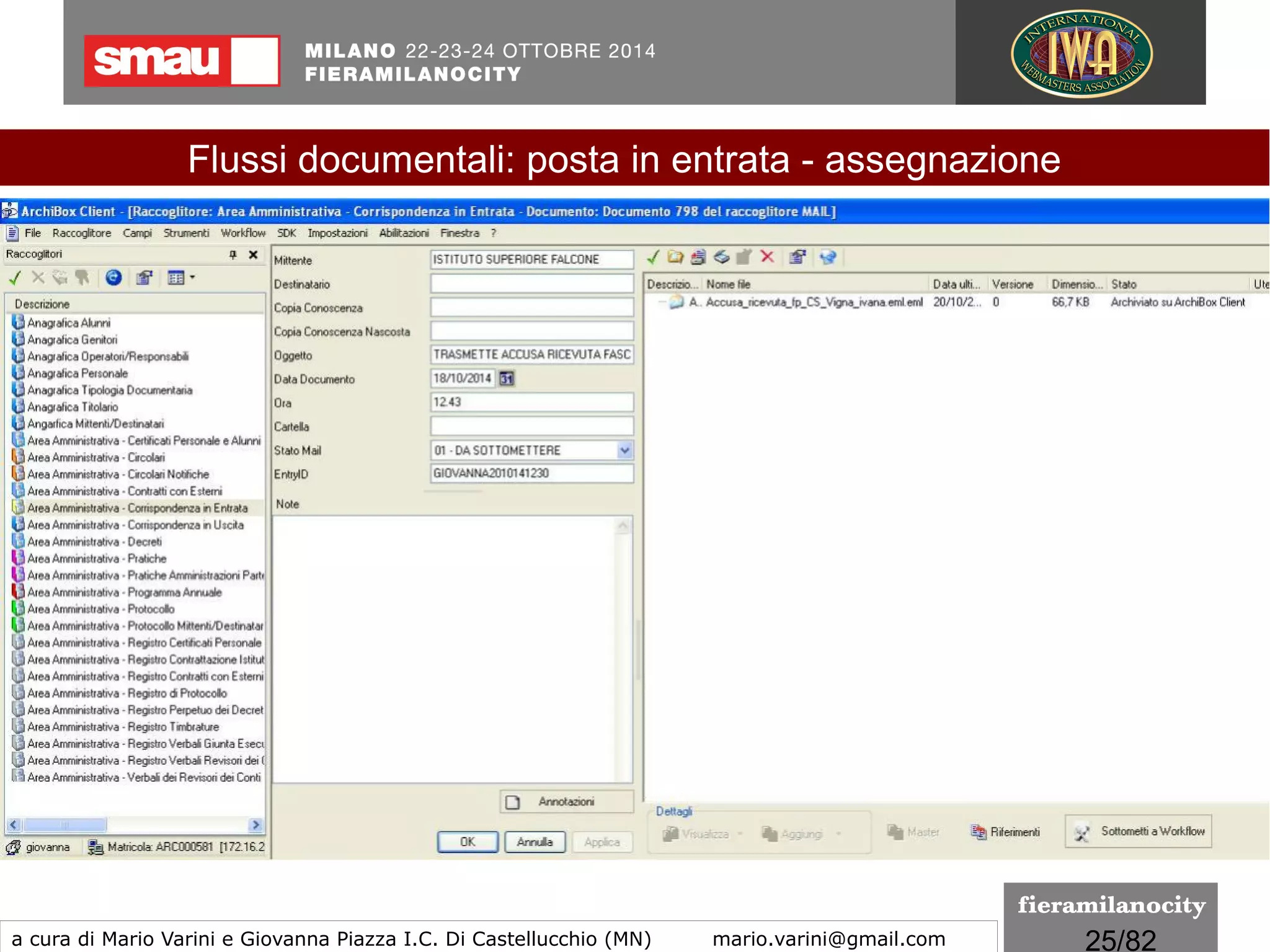Open the Strumenti menu

[x=186, y=233]
